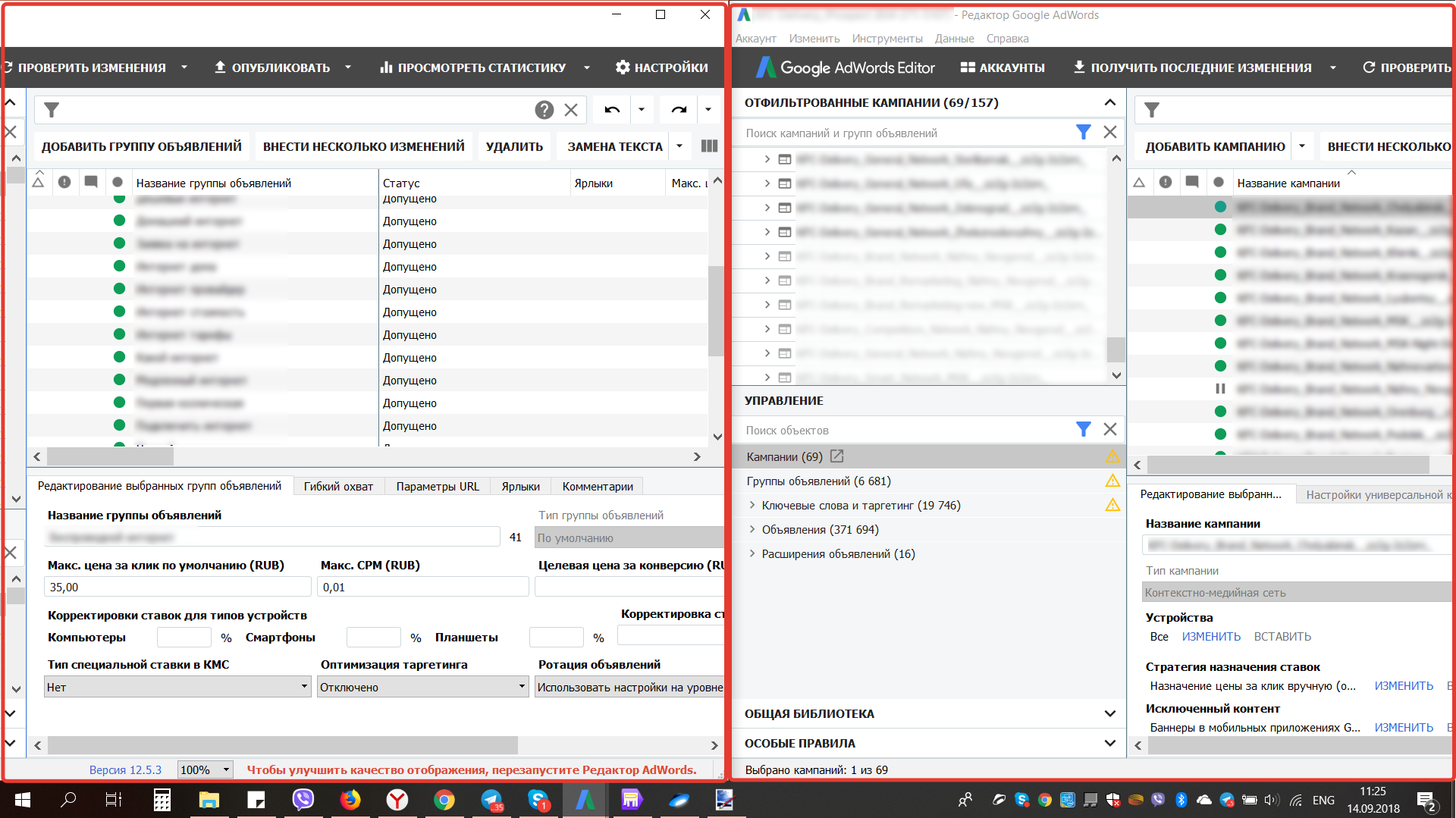Click warning triangle on Группы объявлений row
Screen dimensions: 1456x818
point(1112,481)
